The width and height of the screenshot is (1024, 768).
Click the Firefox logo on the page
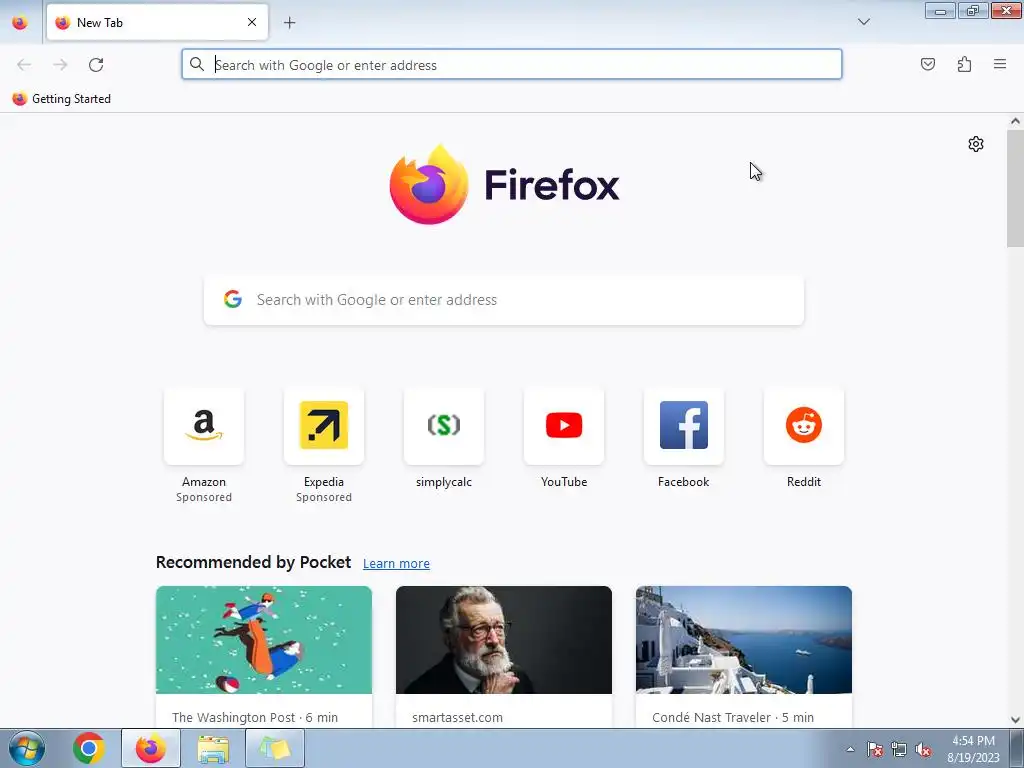pyautogui.click(x=504, y=185)
